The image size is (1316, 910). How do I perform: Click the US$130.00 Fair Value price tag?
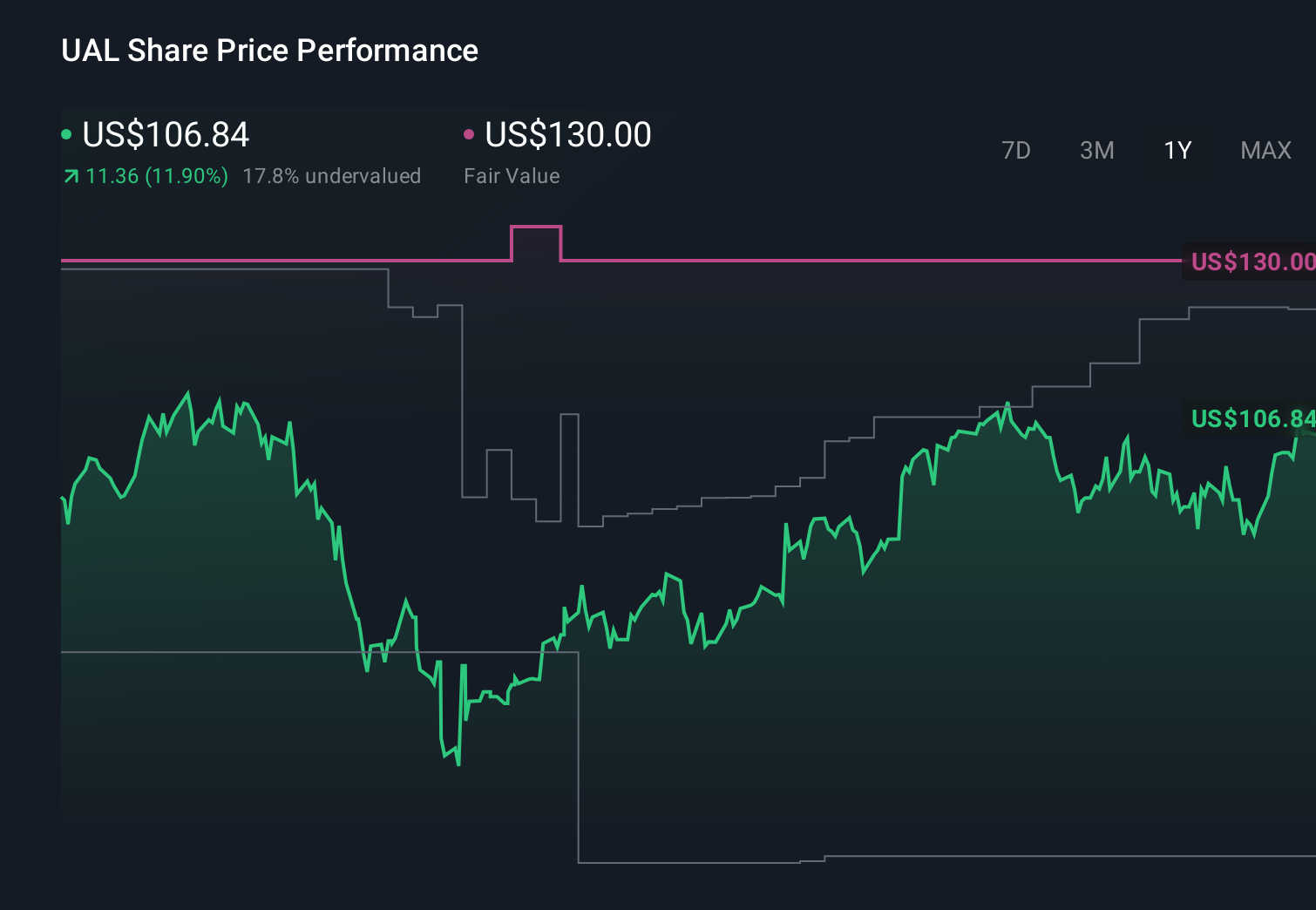point(1253,261)
